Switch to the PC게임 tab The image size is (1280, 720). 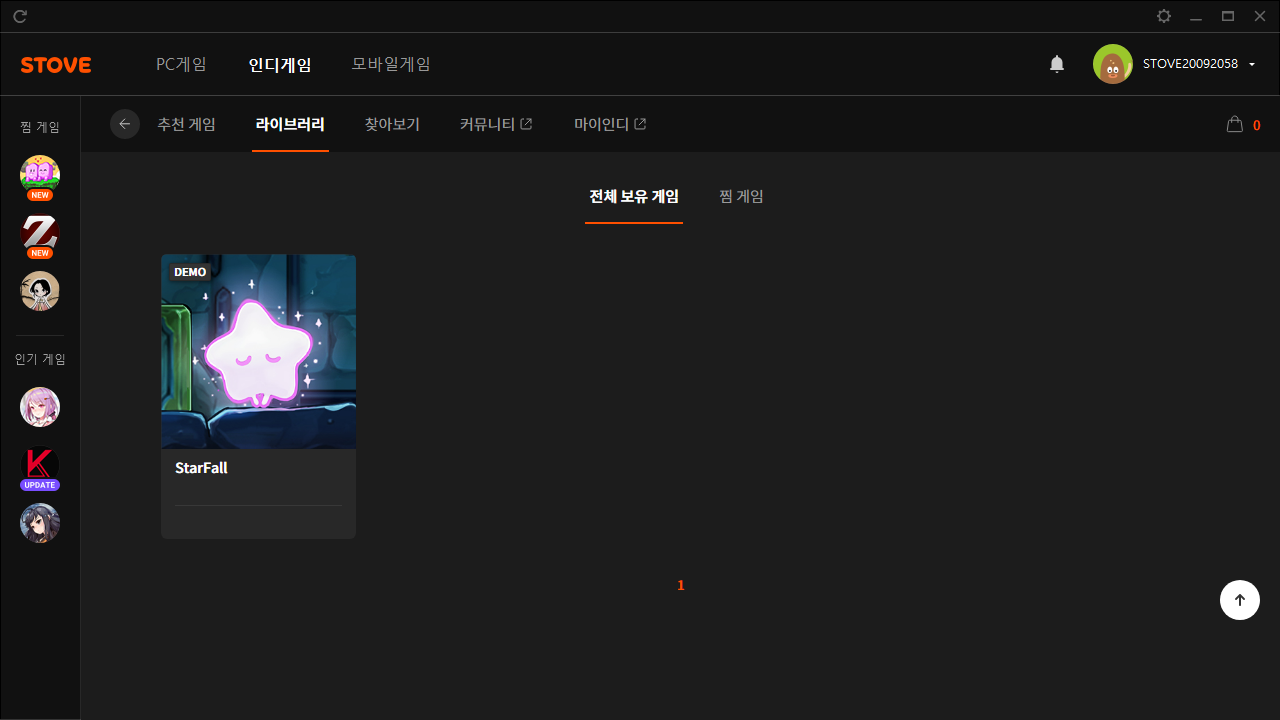coord(181,64)
